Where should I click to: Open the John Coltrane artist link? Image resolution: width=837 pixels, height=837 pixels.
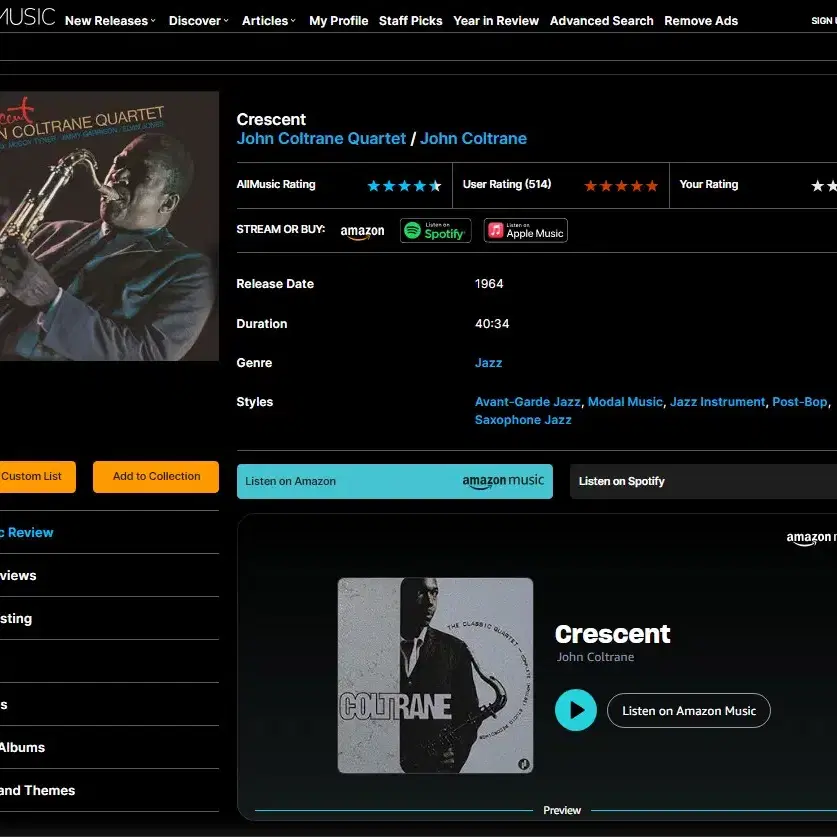(x=473, y=139)
